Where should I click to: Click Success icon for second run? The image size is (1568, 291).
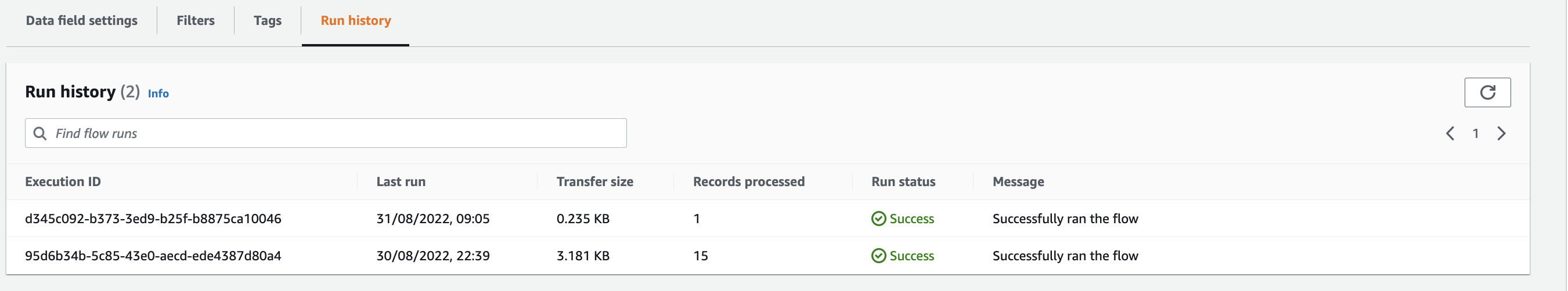(x=878, y=256)
